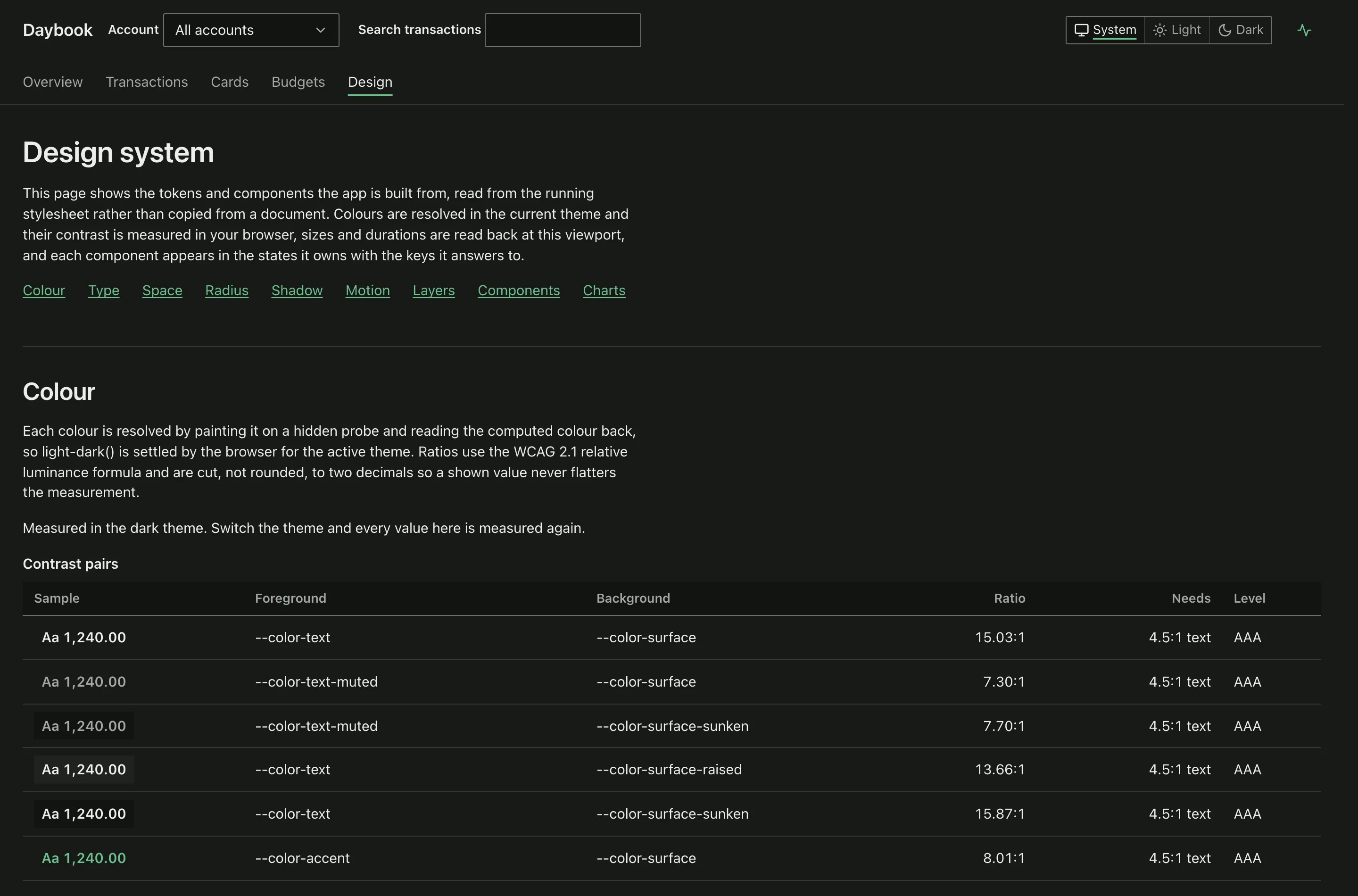This screenshot has width=1358, height=896.
Task: Click the 8.01:1 ratio value
Action: pyautogui.click(x=1004, y=858)
